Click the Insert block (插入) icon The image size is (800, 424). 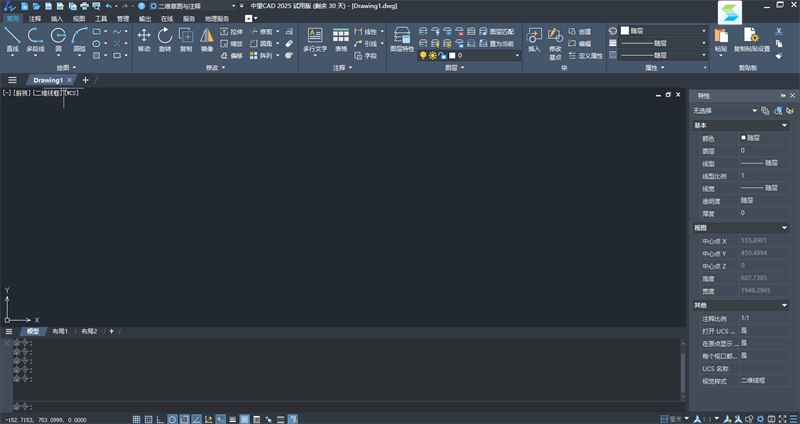coord(533,38)
